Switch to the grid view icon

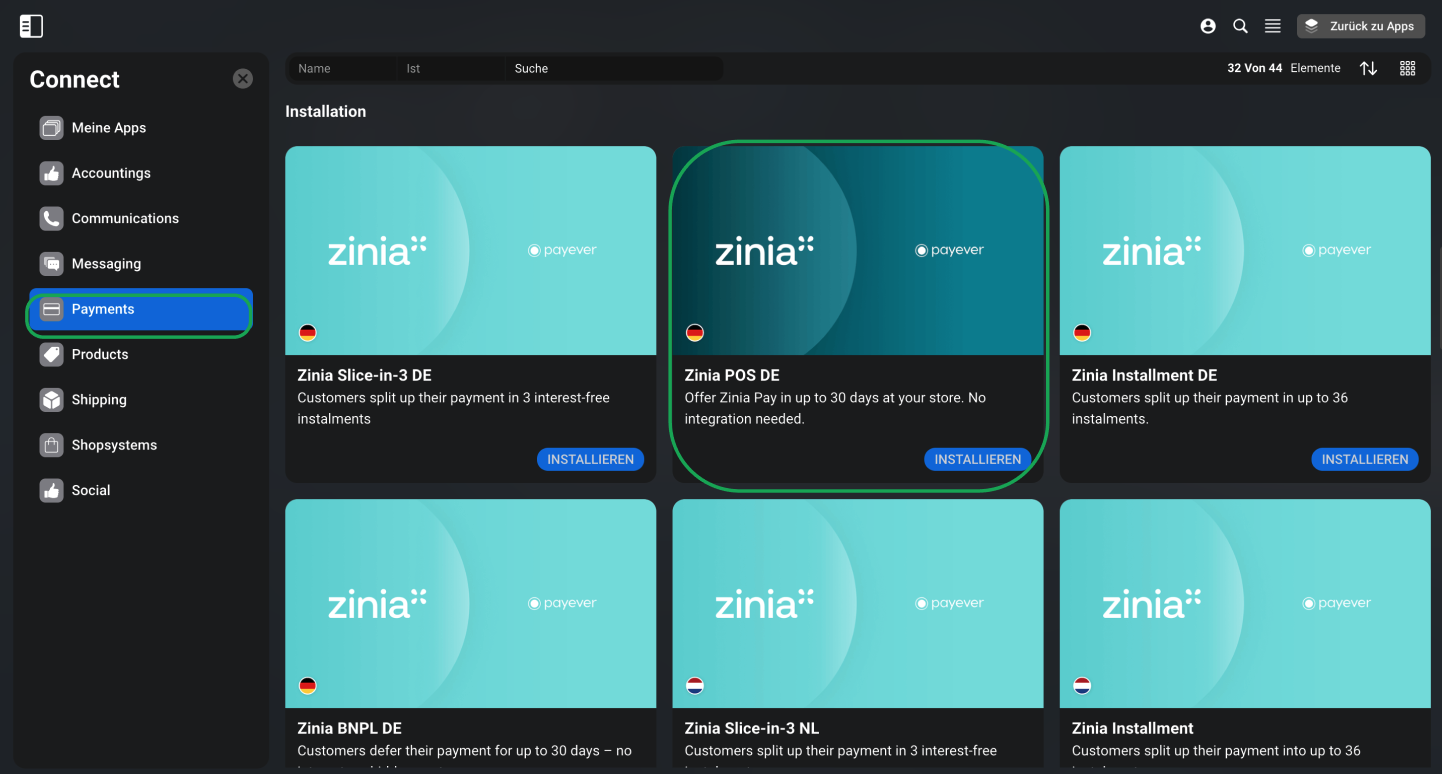tap(1407, 68)
